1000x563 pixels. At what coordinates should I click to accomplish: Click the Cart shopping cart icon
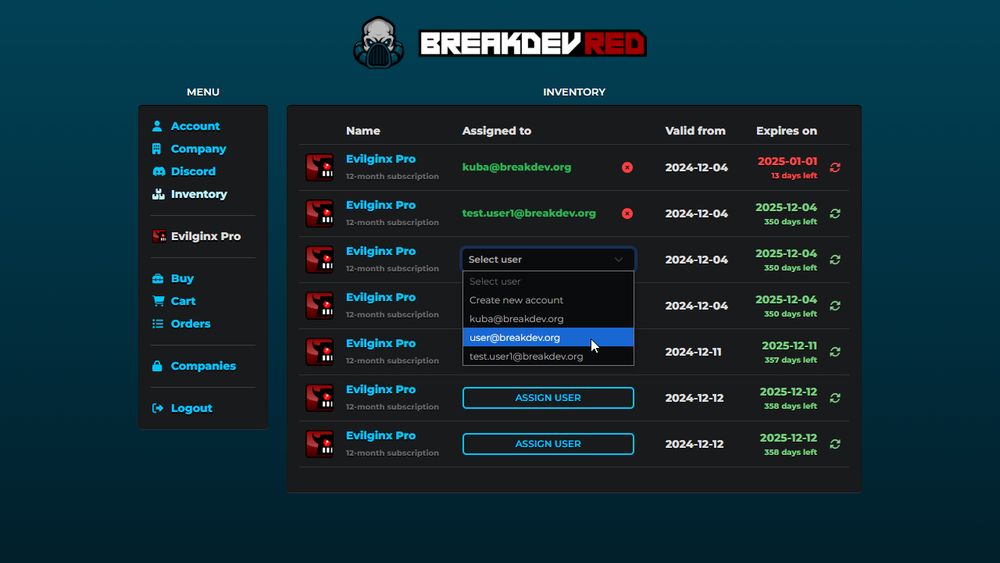click(158, 301)
